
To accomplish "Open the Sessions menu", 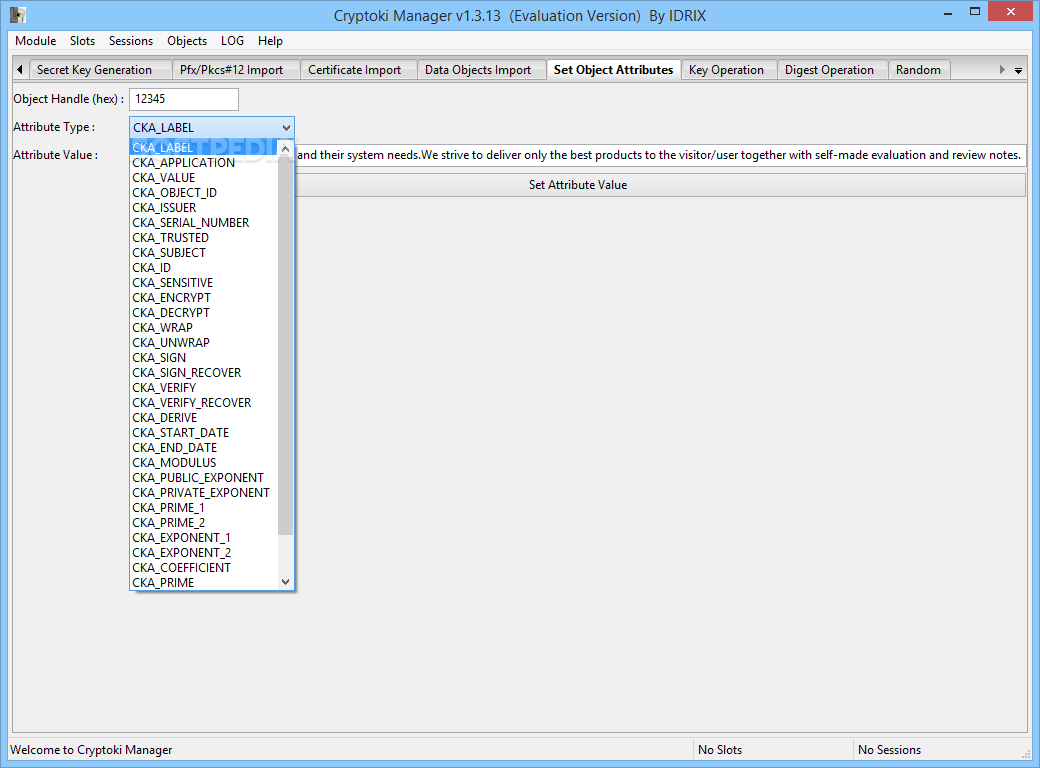I will click(131, 41).
